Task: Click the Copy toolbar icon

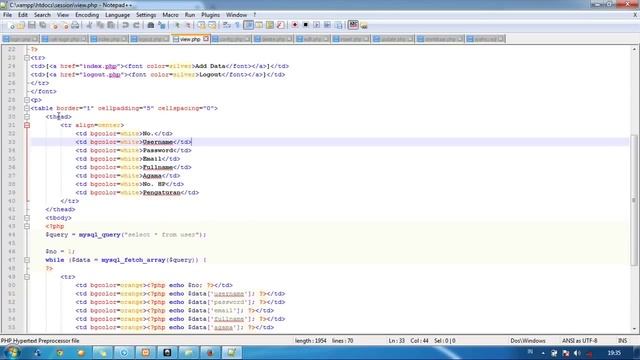Action: click(x=100, y=25)
